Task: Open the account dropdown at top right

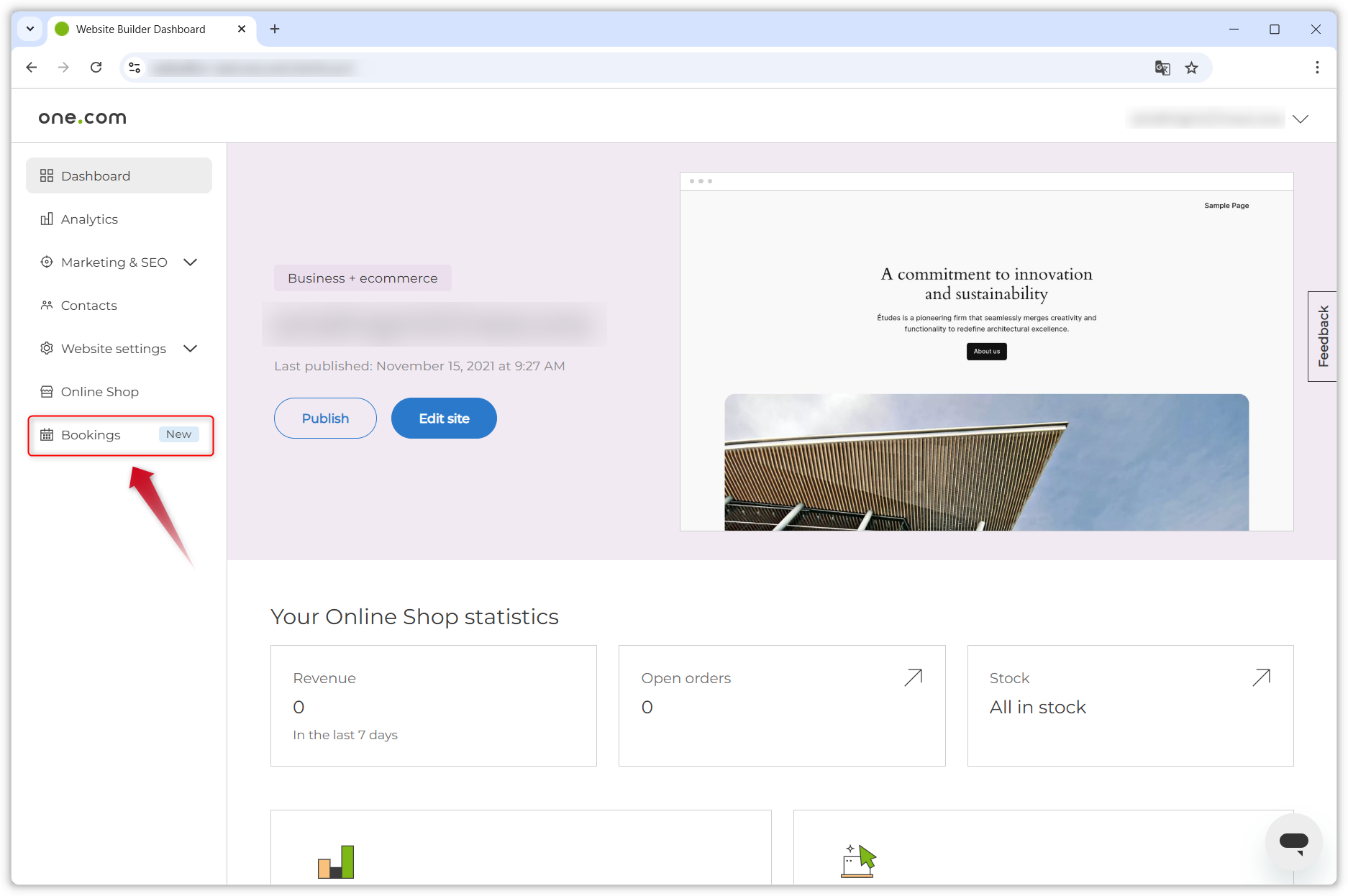Action: pos(1302,118)
